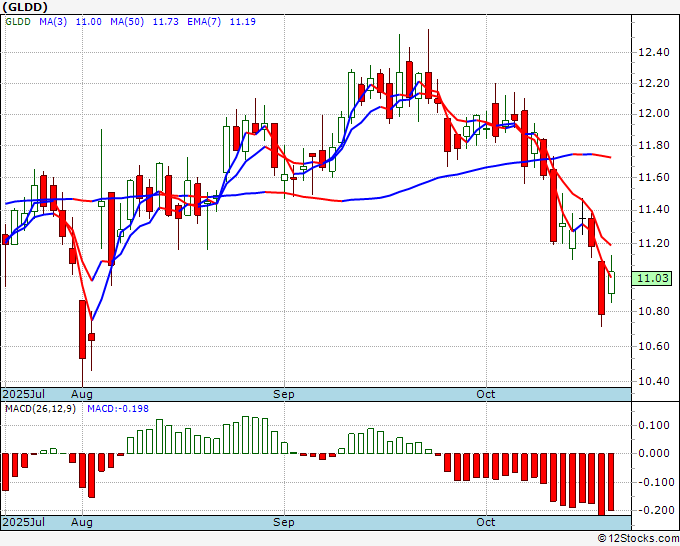Click the 0.100 MACD axis label
Screen dimensions: 680x546
(x=654, y=425)
